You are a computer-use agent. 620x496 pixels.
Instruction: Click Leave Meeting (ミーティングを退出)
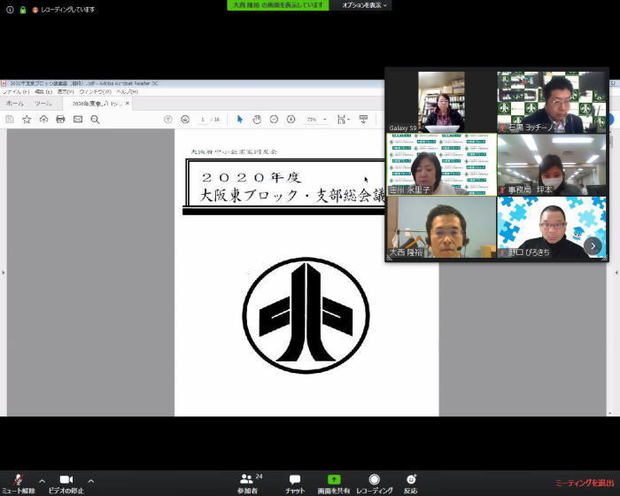(585, 483)
